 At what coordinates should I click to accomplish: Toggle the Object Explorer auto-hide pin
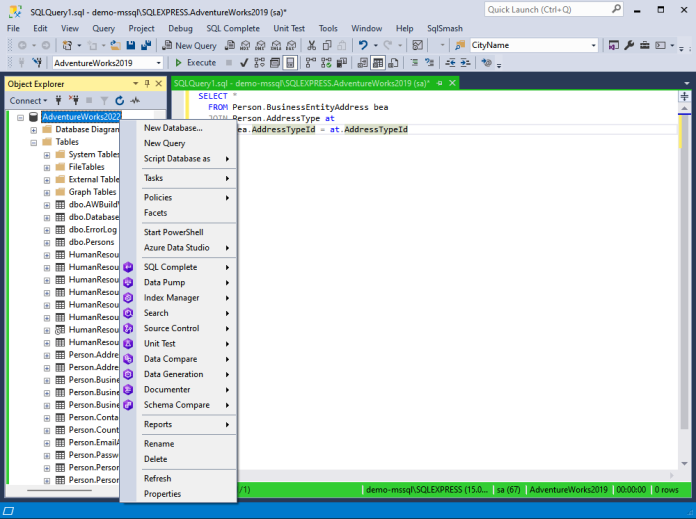pyautogui.click(x=147, y=83)
